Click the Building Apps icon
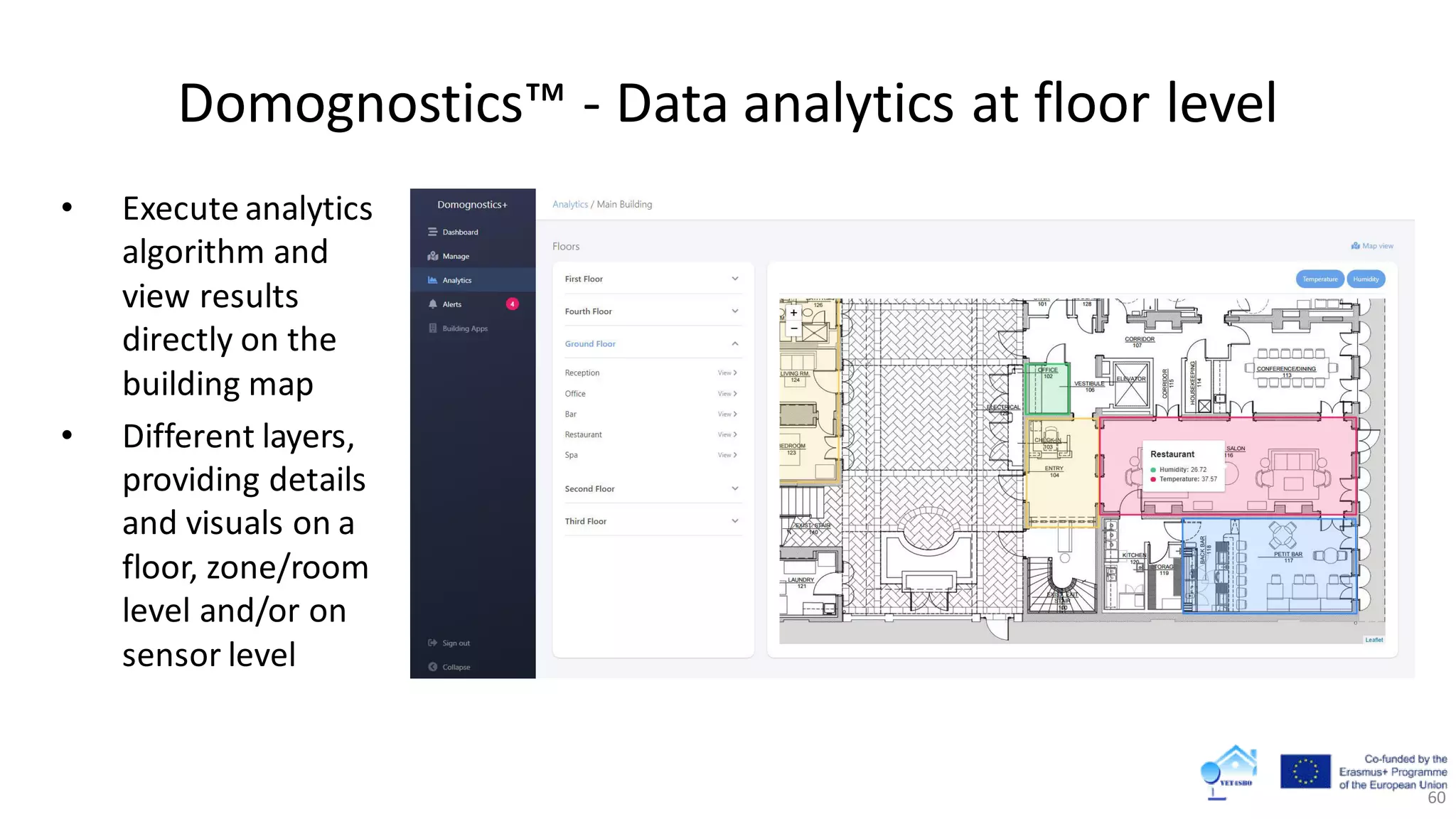Viewport: 1456px width, 819px height. pyautogui.click(x=432, y=328)
